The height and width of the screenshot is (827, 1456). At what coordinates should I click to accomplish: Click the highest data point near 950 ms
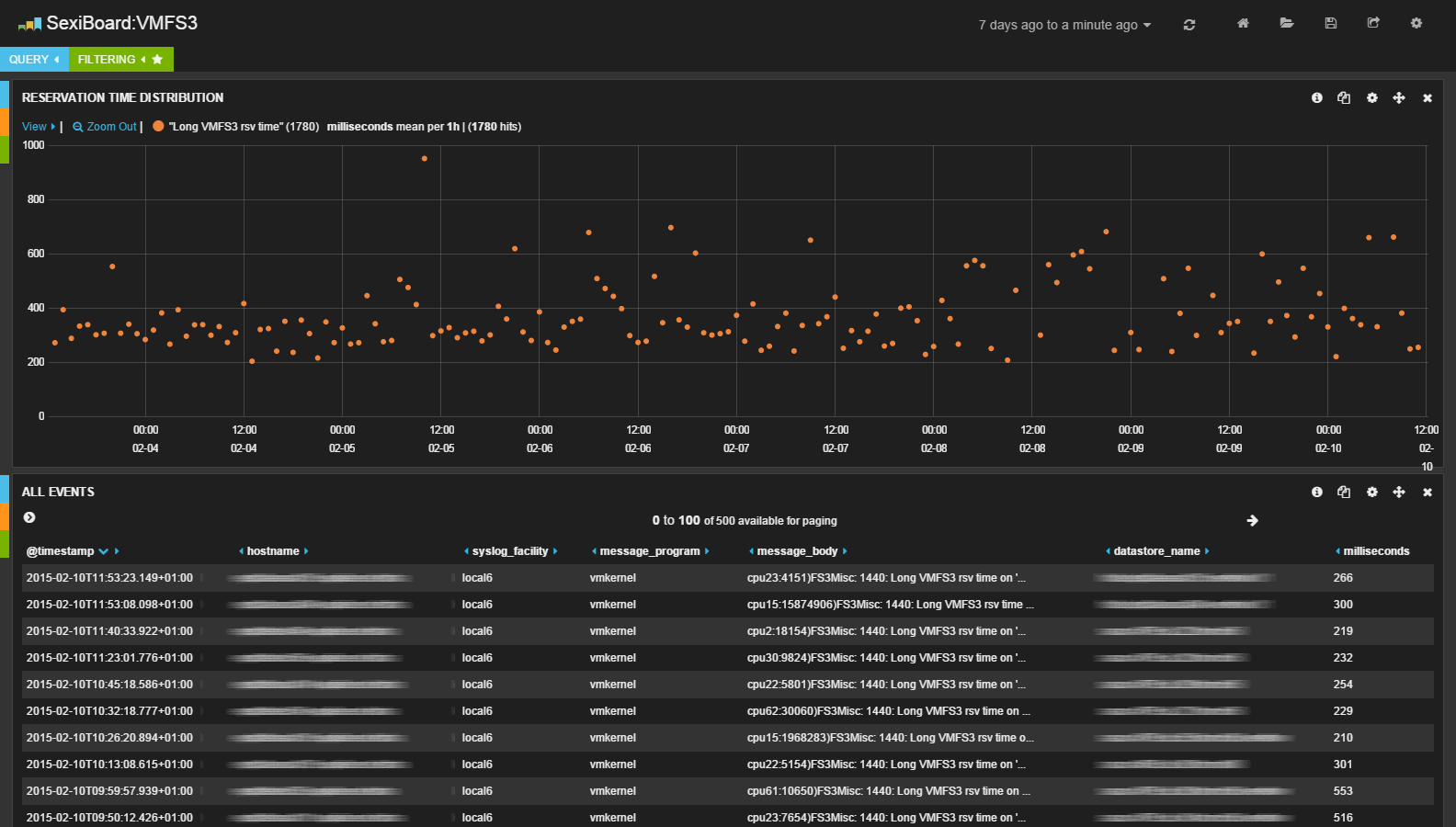click(x=425, y=159)
